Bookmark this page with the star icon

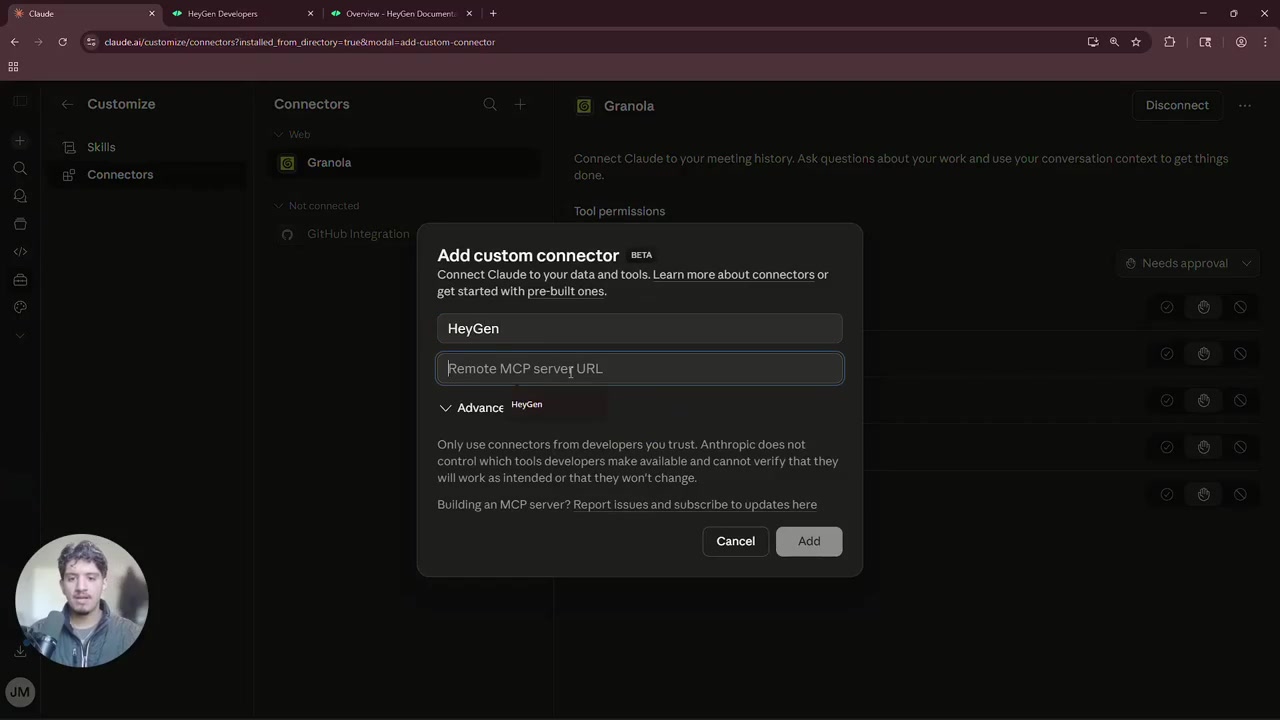[x=1136, y=42]
